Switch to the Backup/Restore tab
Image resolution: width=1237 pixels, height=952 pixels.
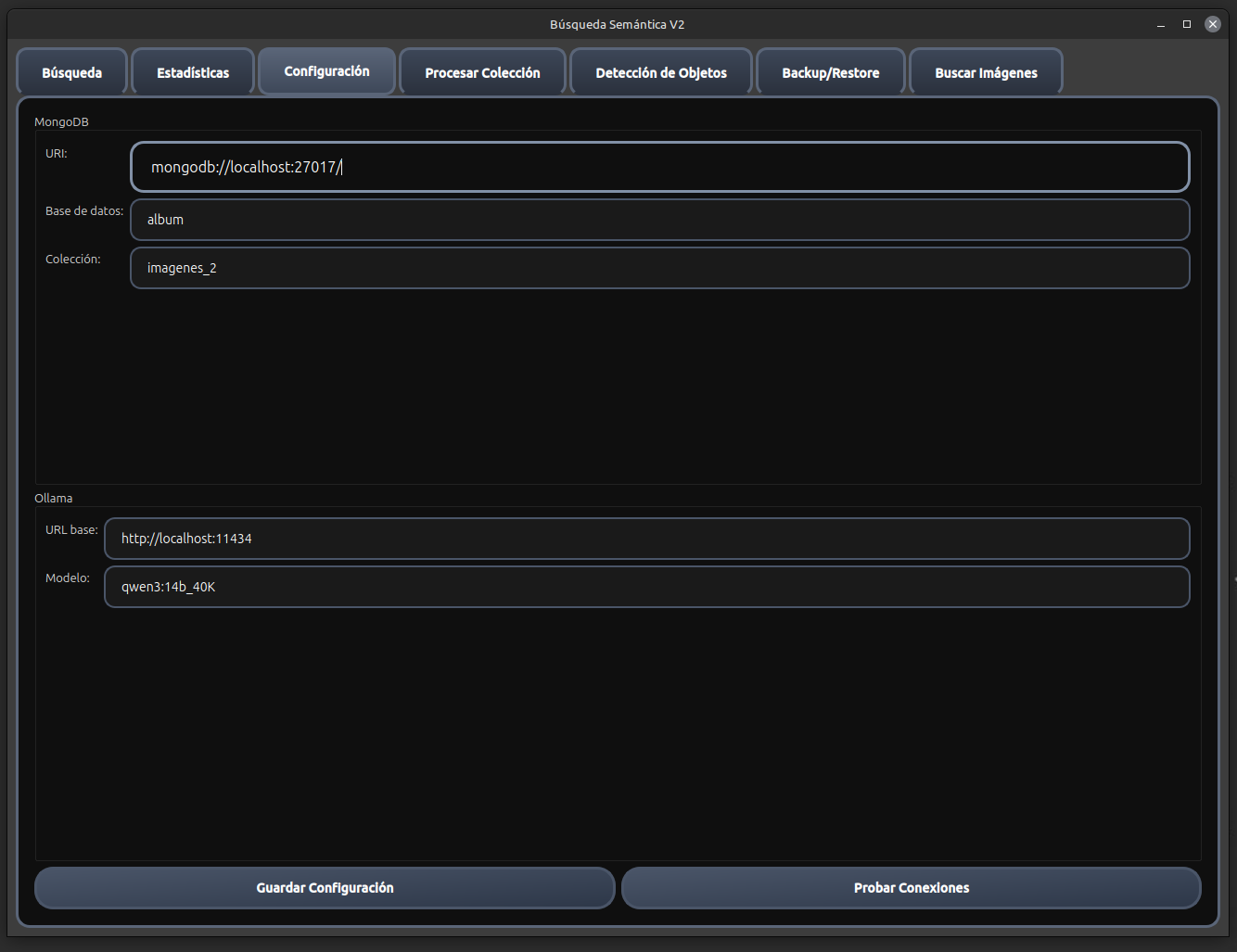[830, 72]
